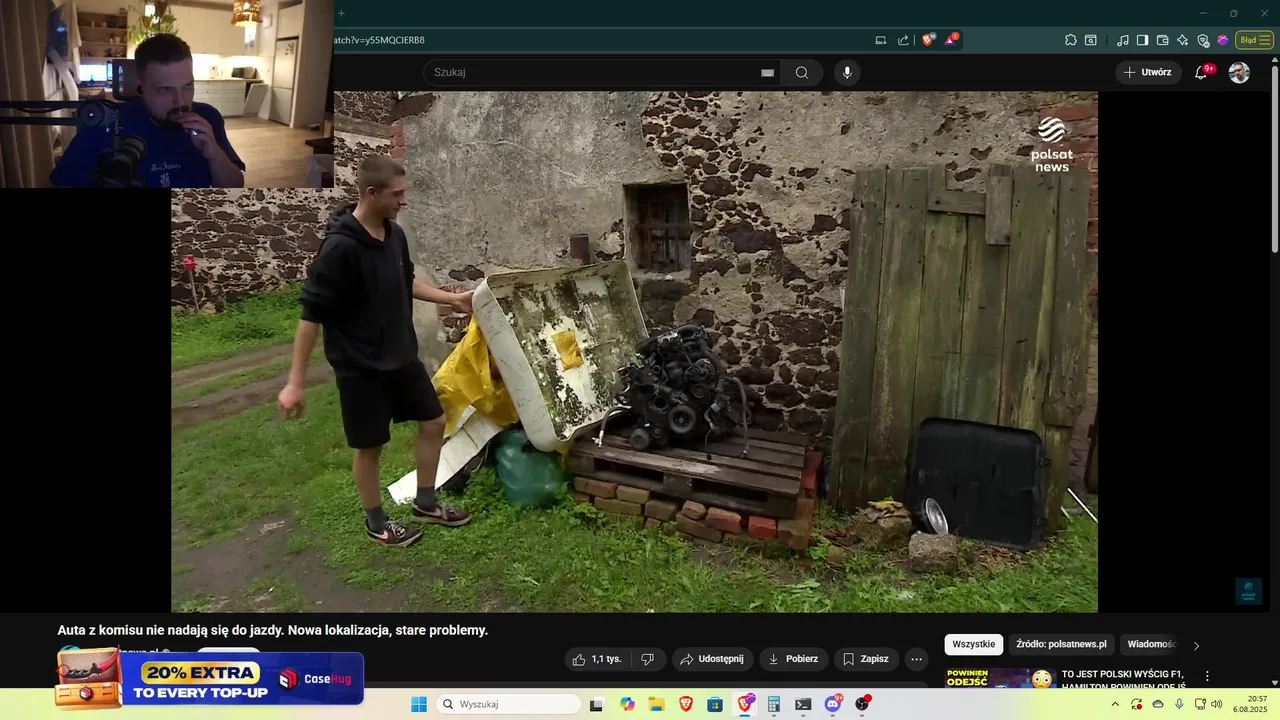This screenshot has width=1280, height=720.
Task: Open the Powinien Odejść video thumbnail
Action: tap(1000, 678)
